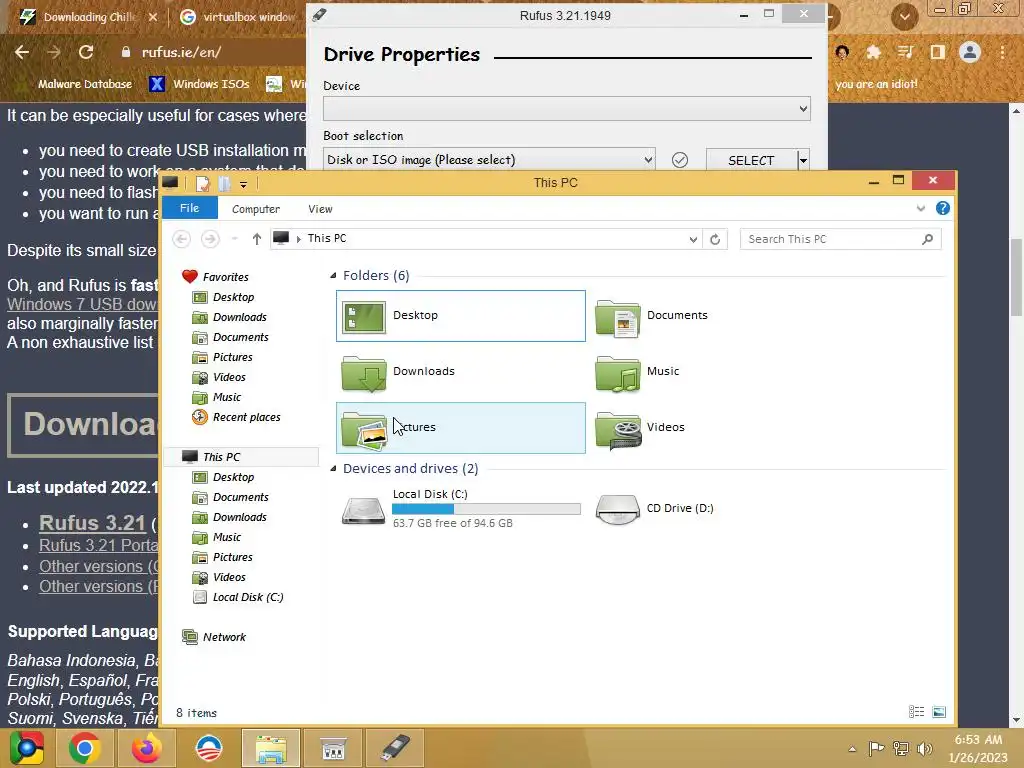The image size is (1024, 768).
Task: Open the Computer ribbon tab
Action: (x=255, y=209)
